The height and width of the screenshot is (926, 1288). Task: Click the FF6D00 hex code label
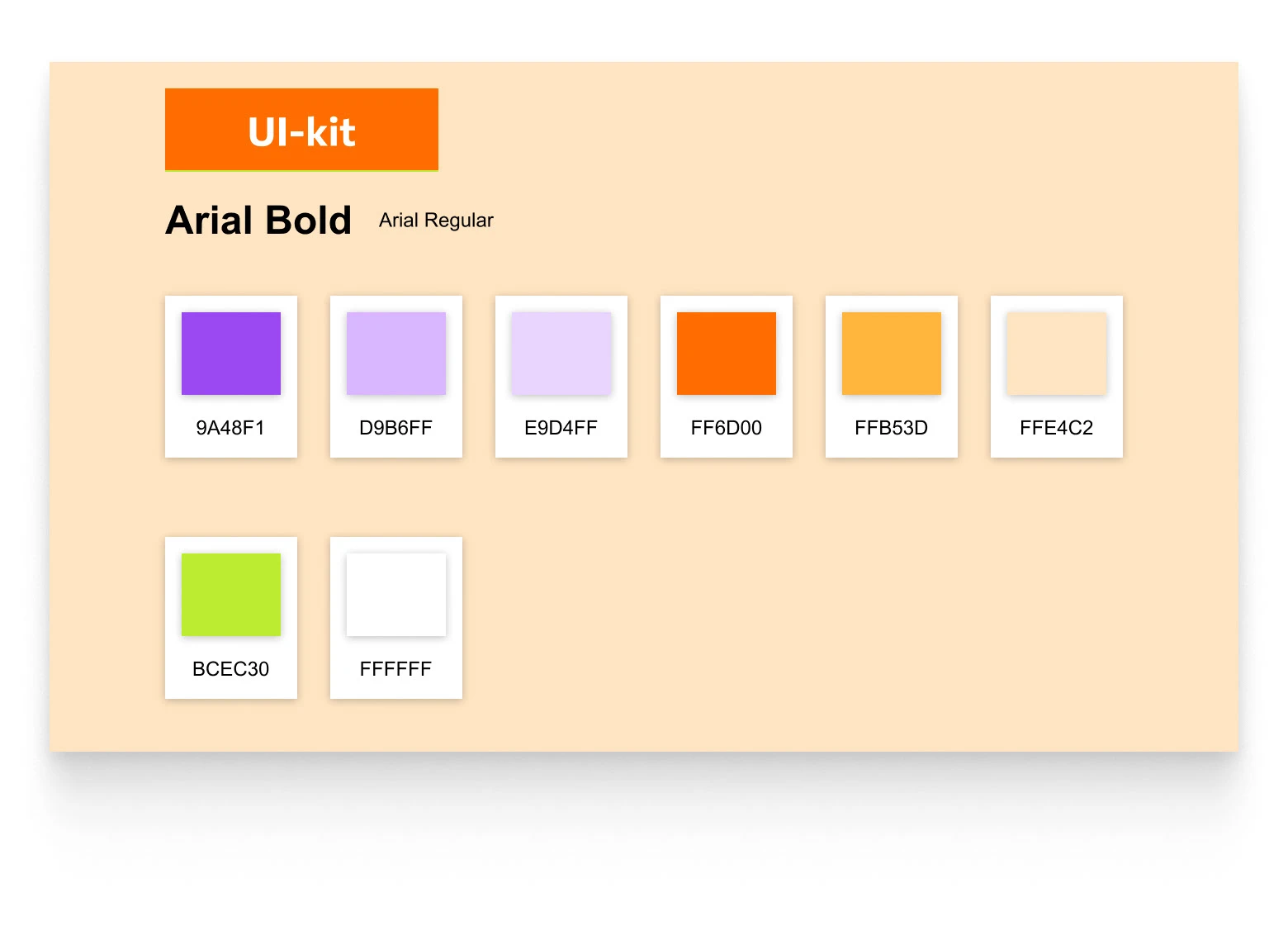(x=726, y=428)
